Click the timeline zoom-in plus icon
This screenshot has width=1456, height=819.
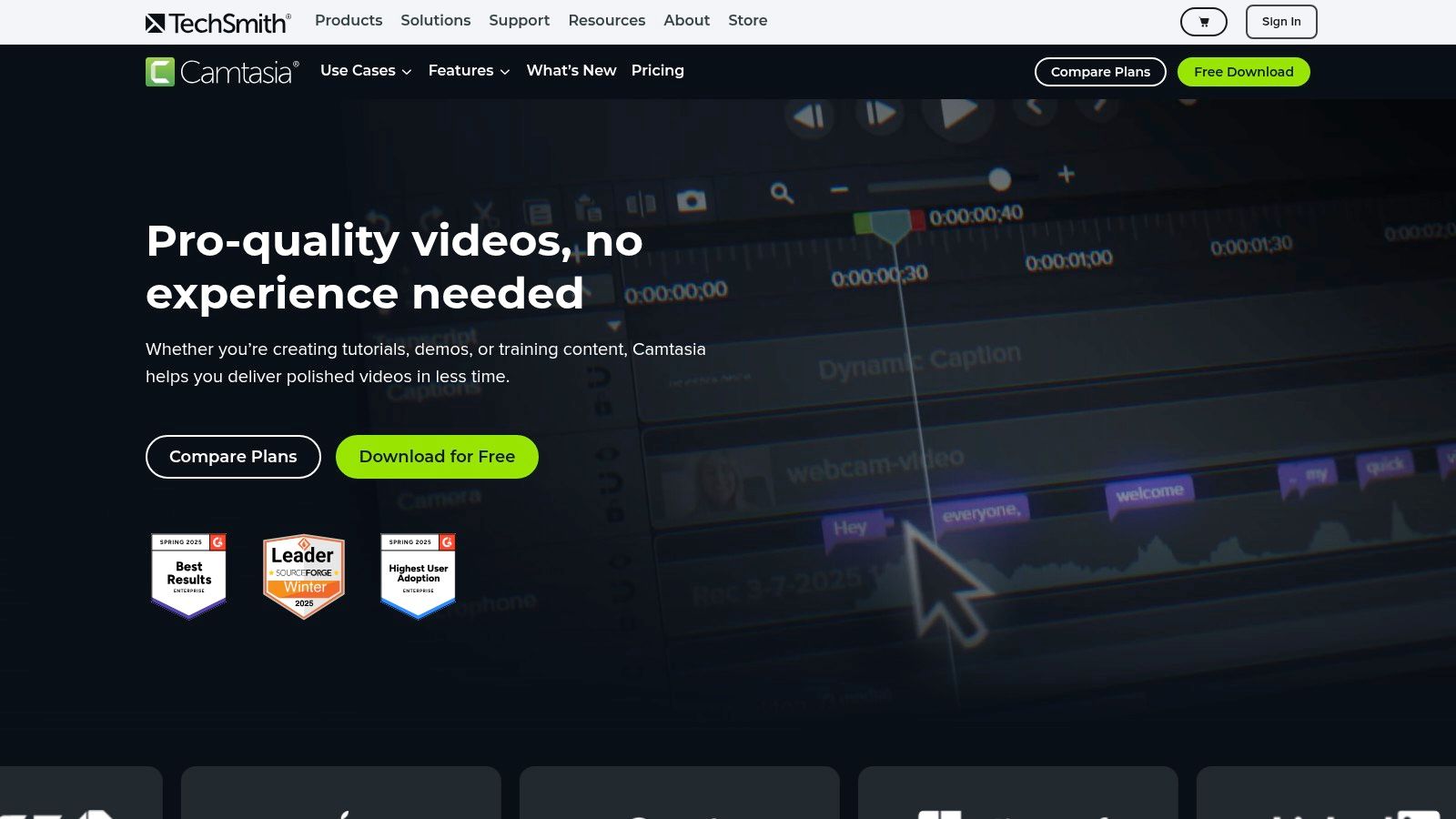[x=1064, y=173]
